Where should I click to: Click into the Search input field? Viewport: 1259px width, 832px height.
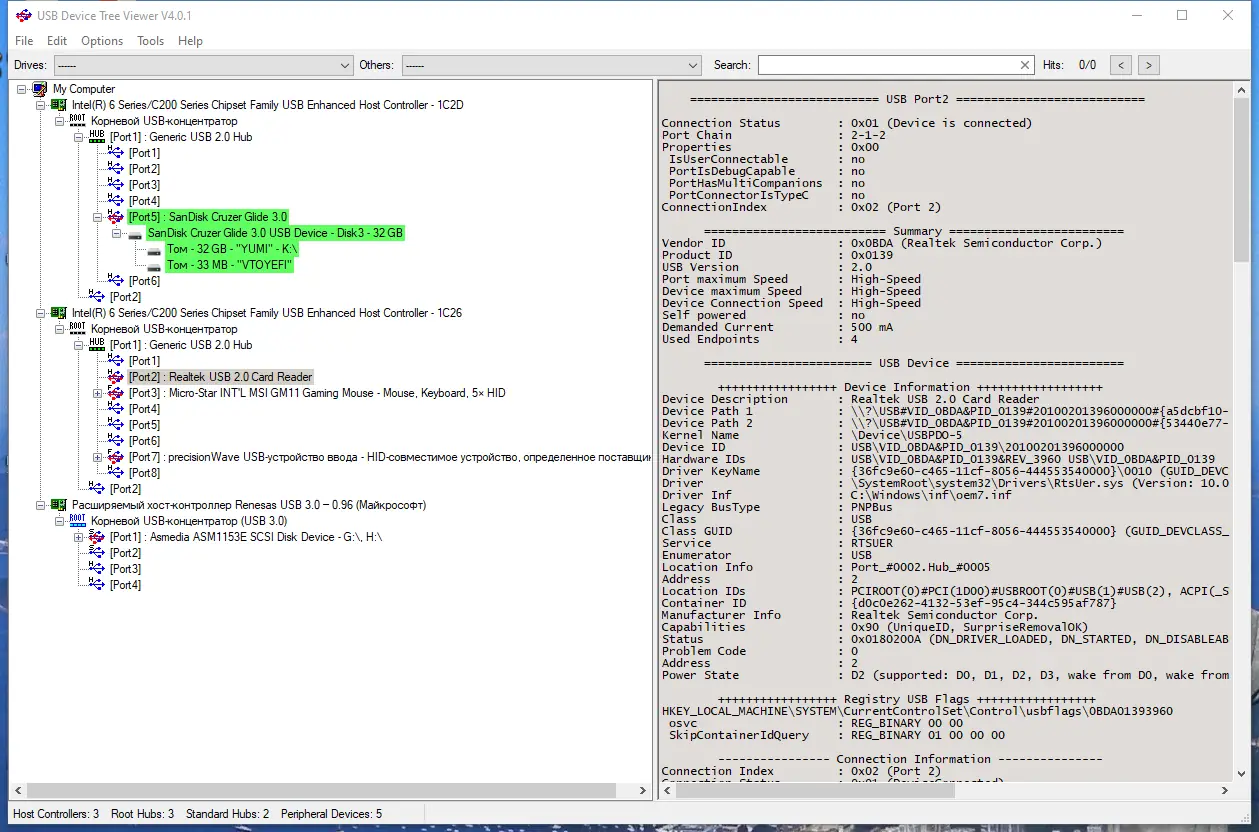[887, 65]
